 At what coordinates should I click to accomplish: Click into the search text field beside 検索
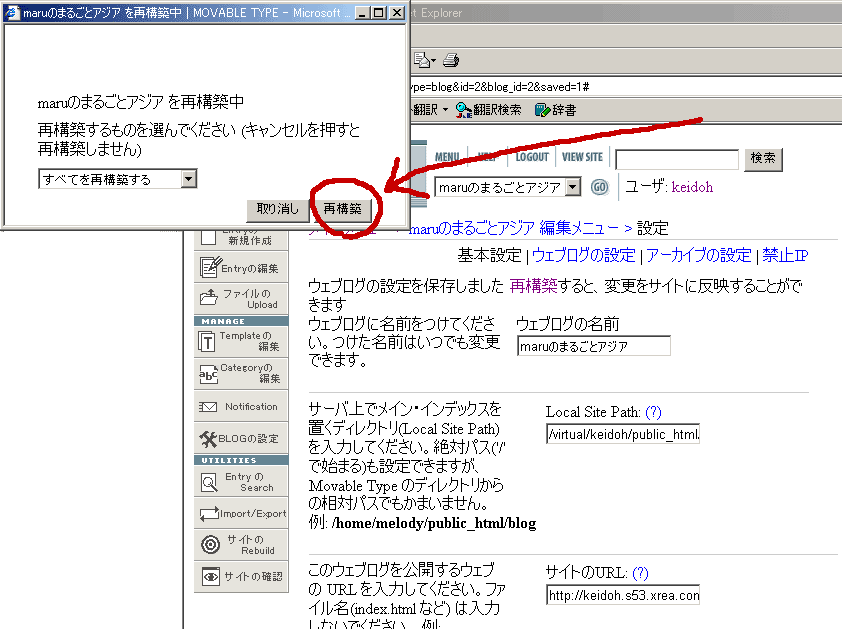click(x=677, y=160)
